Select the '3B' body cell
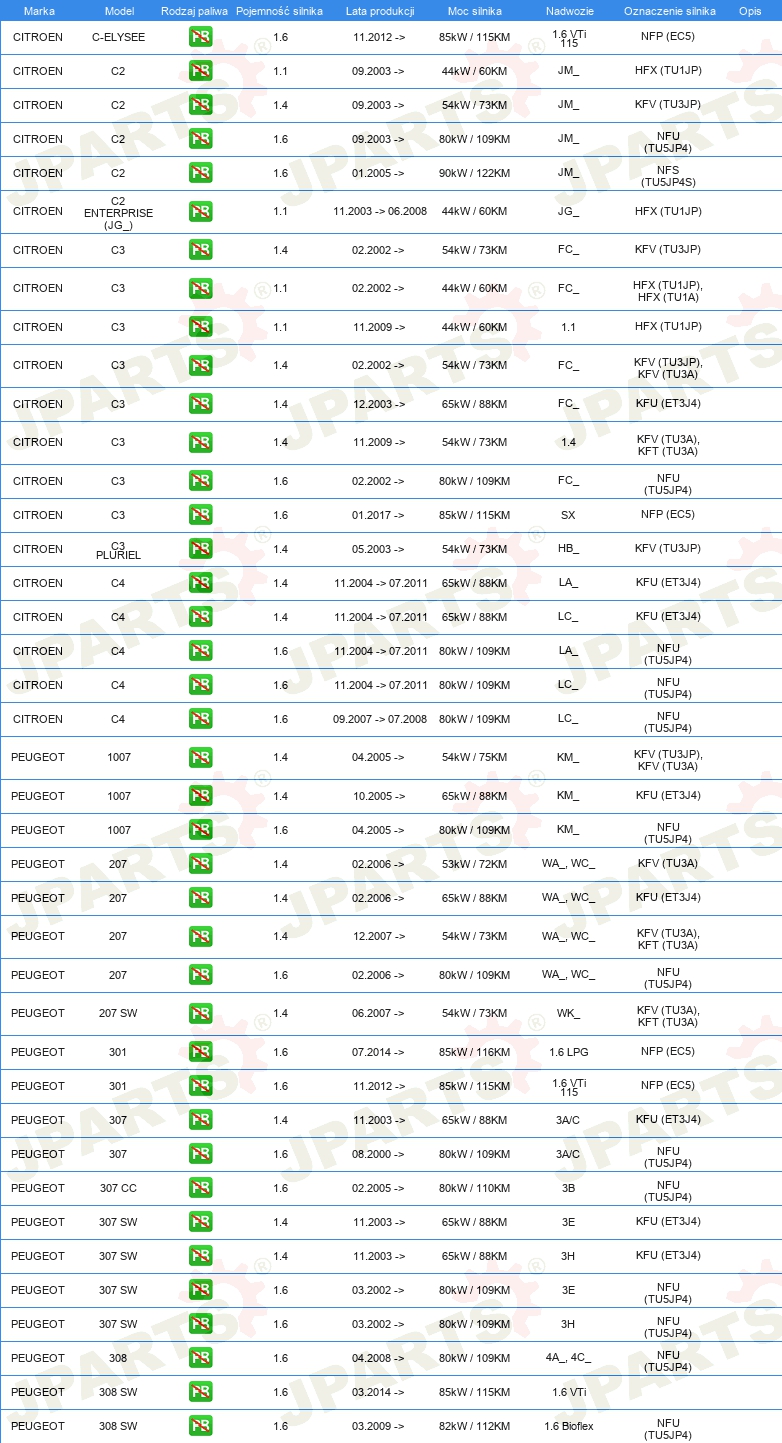The height and width of the screenshot is (1443, 782). coord(568,1188)
